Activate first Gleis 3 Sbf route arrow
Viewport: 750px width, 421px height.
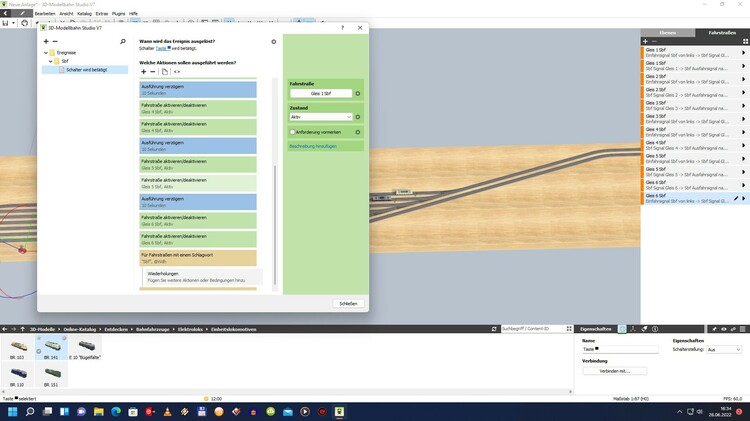(x=743, y=106)
